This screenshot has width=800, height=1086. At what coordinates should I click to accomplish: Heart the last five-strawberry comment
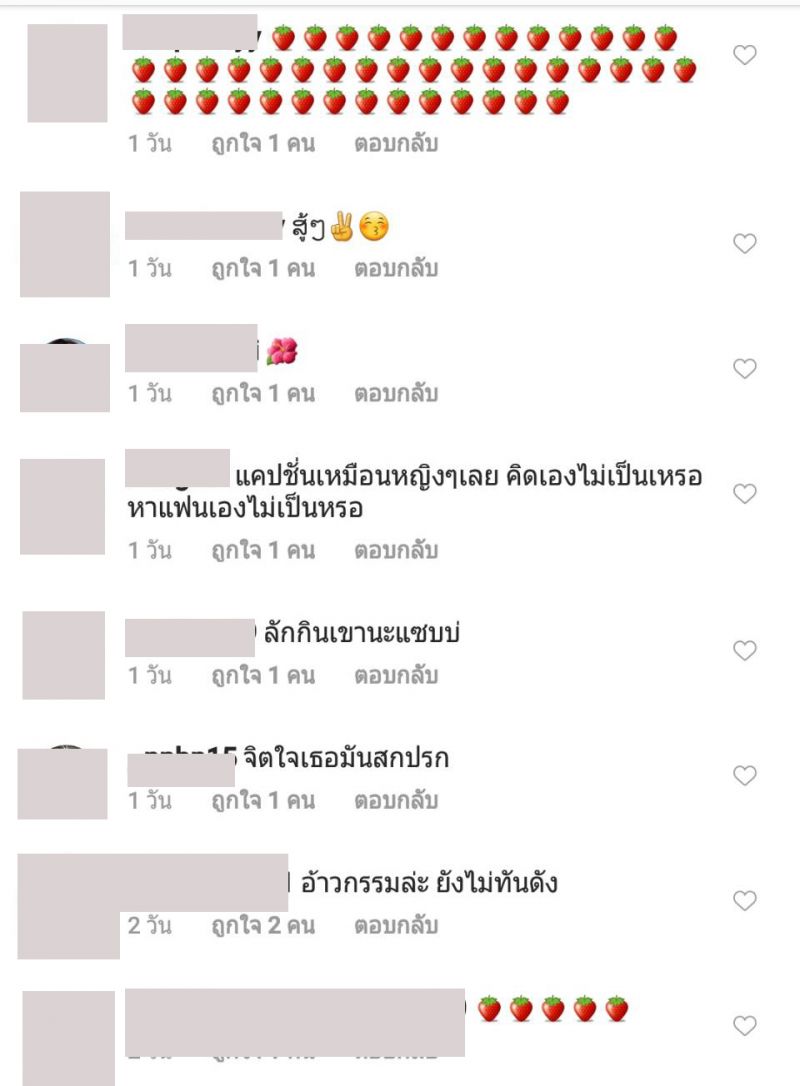pyautogui.click(x=745, y=1025)
